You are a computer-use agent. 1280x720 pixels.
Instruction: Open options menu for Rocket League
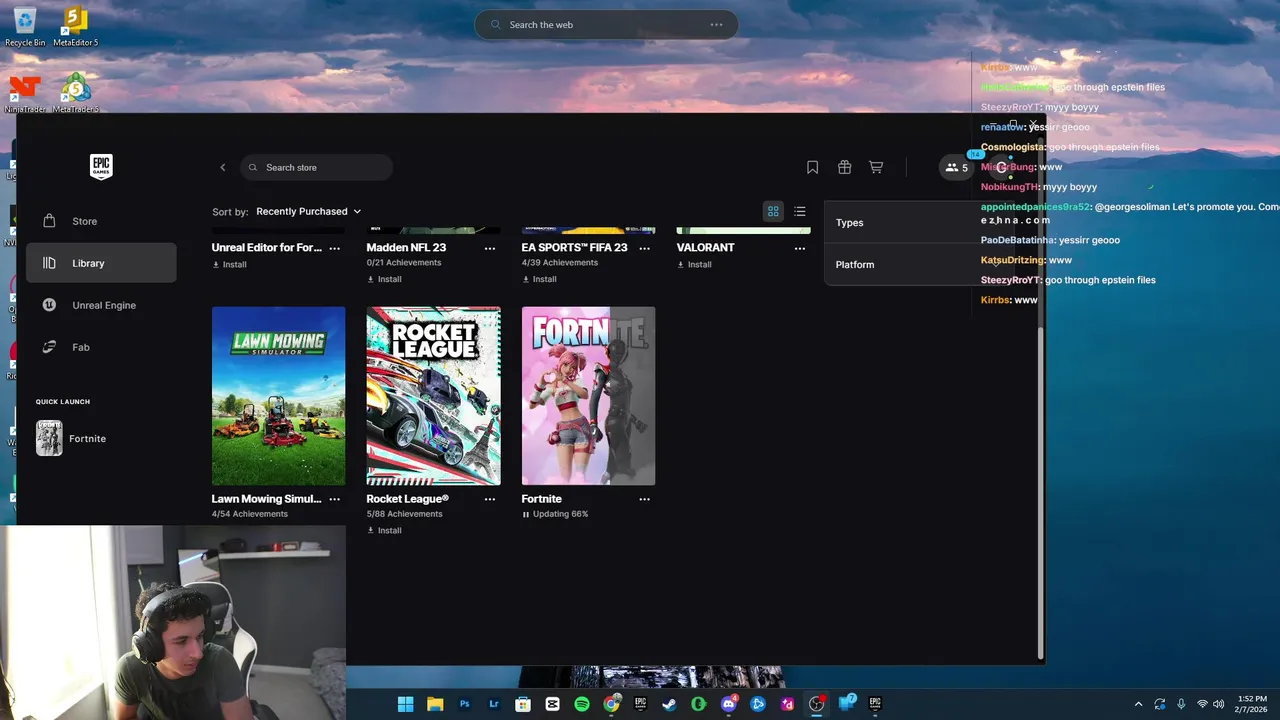pyautogui.click(x=490, y=499)
